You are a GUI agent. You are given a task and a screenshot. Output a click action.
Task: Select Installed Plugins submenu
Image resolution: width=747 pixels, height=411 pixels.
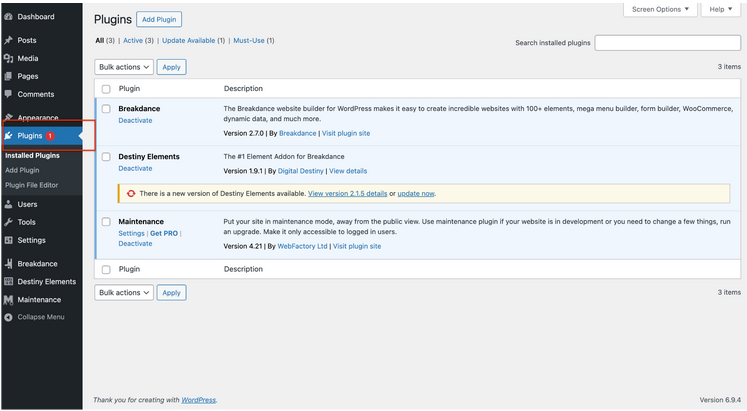[x=32, y=155]
